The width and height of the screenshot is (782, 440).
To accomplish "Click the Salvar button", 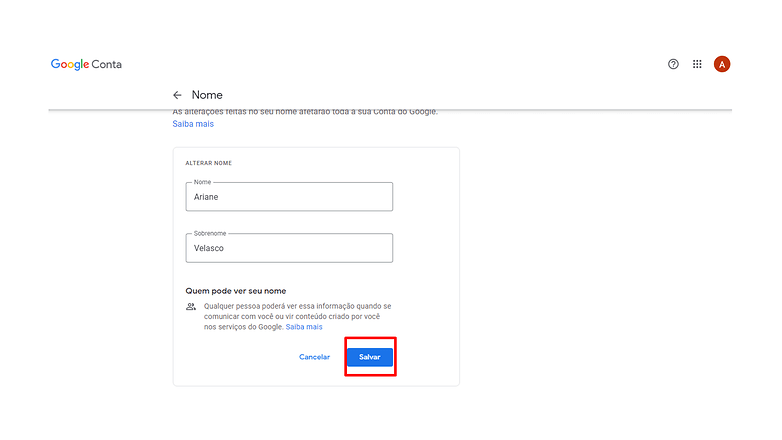I will [x=370, y=357].
